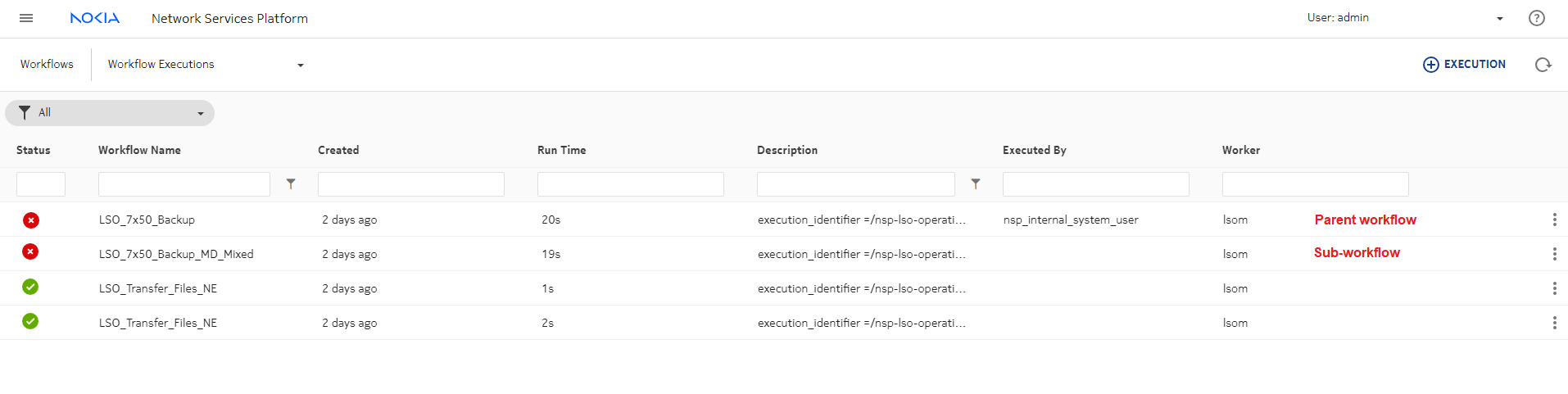Open more actions for LSO_7x50_Backup_MD_Mixed row

1553,254
